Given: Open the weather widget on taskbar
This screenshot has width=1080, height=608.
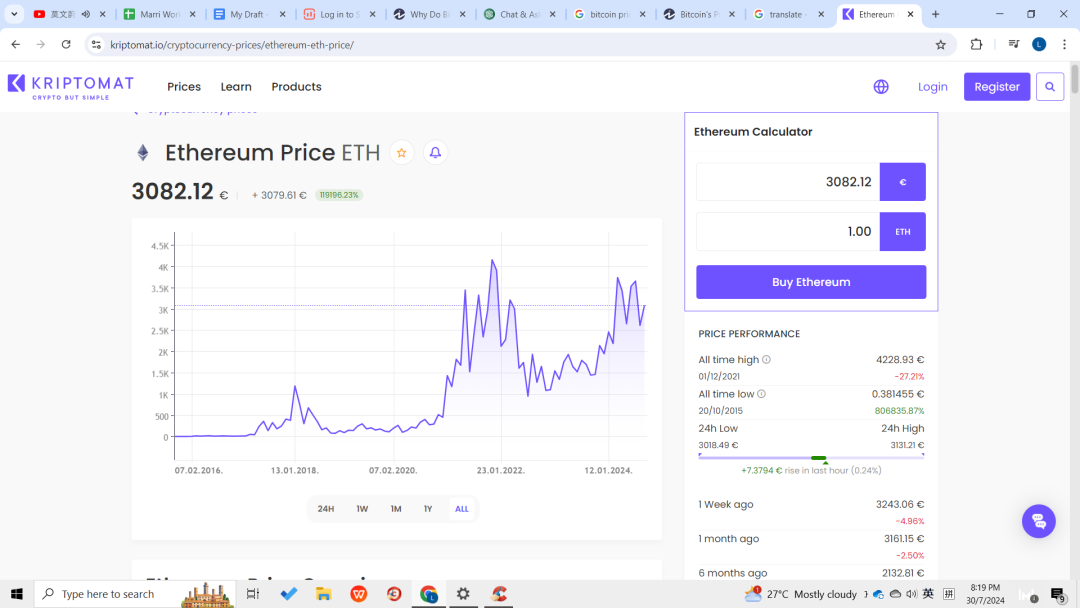Looking at the screenshot, I should point(801,594).
